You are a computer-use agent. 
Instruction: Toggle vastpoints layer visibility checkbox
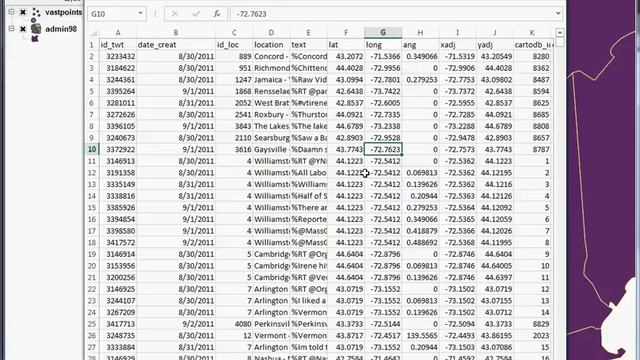(23, 13)
